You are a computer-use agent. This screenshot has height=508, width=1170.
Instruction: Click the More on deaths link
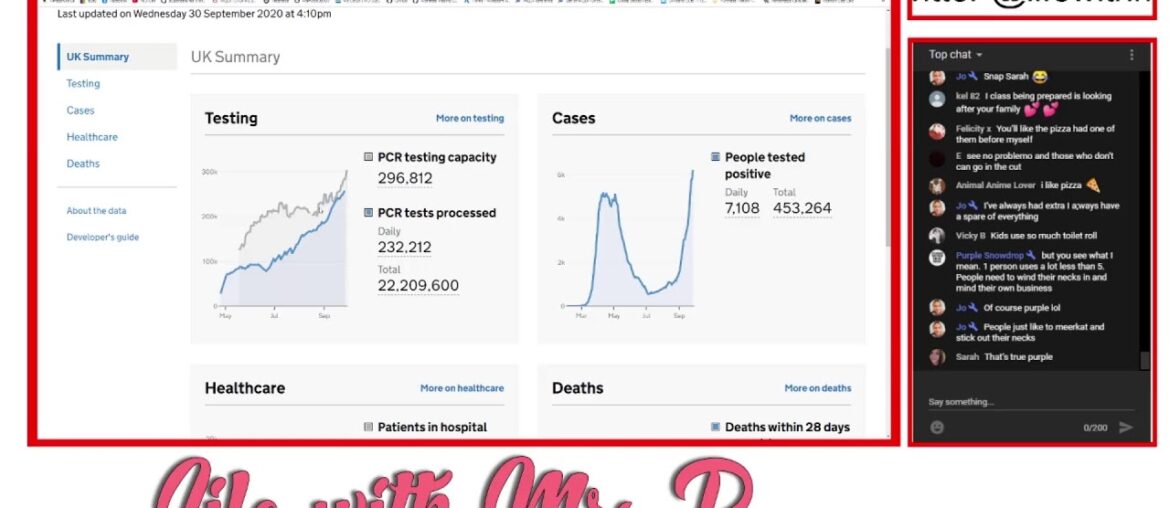818,389
